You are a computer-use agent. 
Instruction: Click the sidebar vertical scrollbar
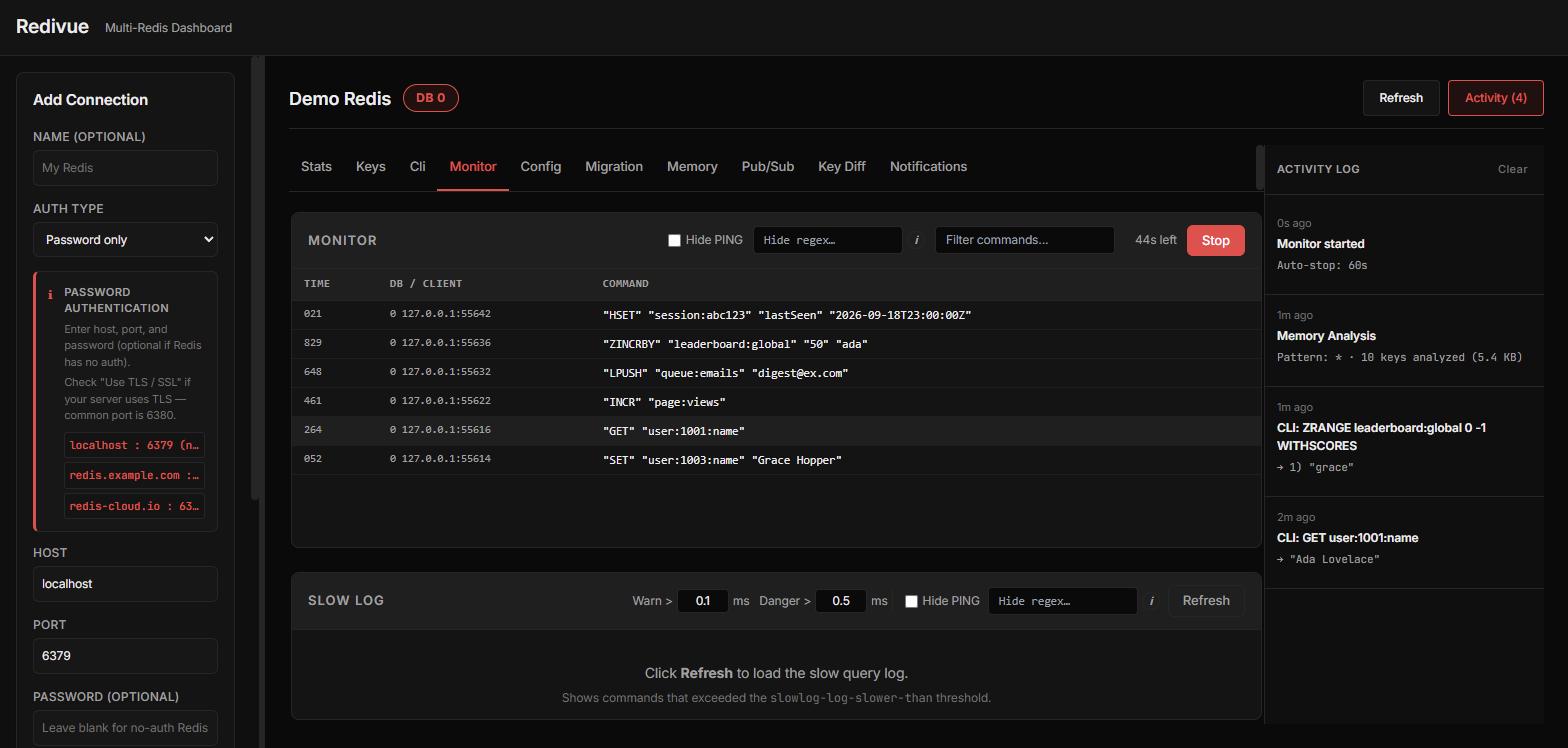tap(256, 278)
